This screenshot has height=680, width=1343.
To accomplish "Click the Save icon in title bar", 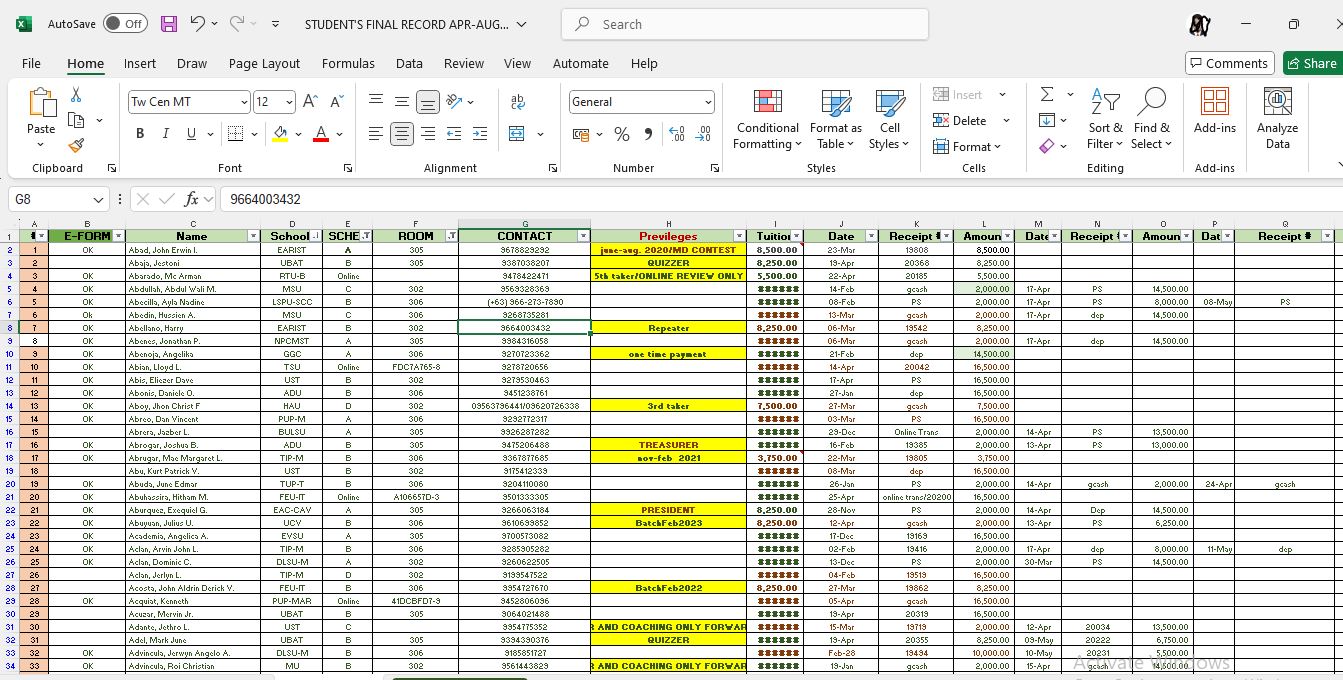I will pyautogui.click(x=168, y=24).
